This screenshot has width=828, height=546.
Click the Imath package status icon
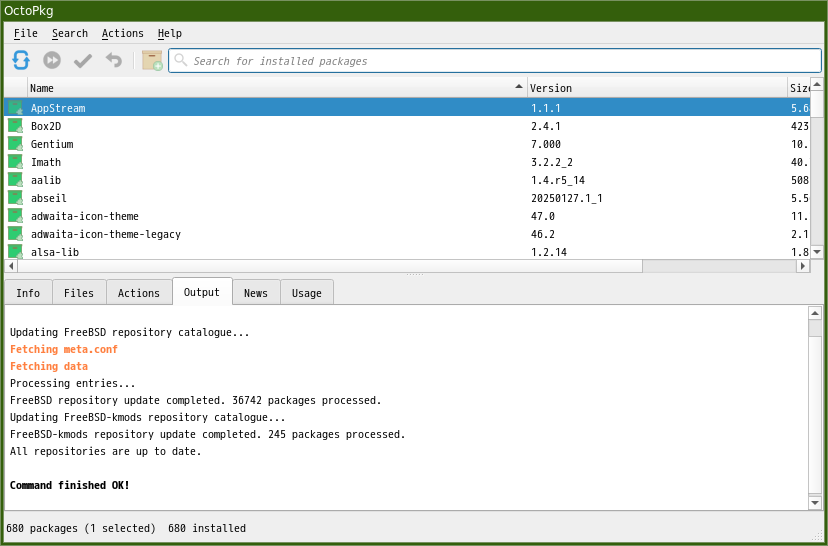point(15,162)
